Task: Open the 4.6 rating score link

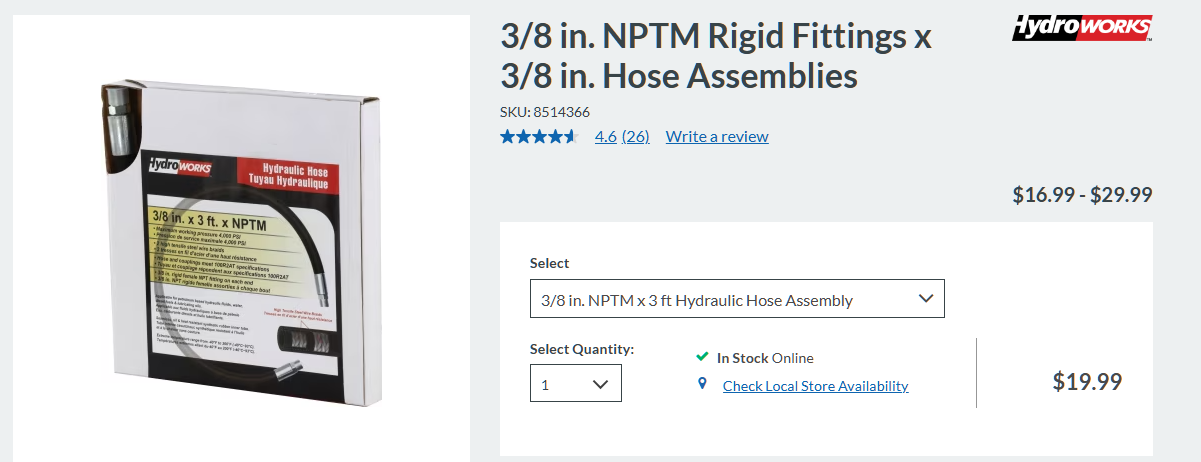Action: point(606,136)
